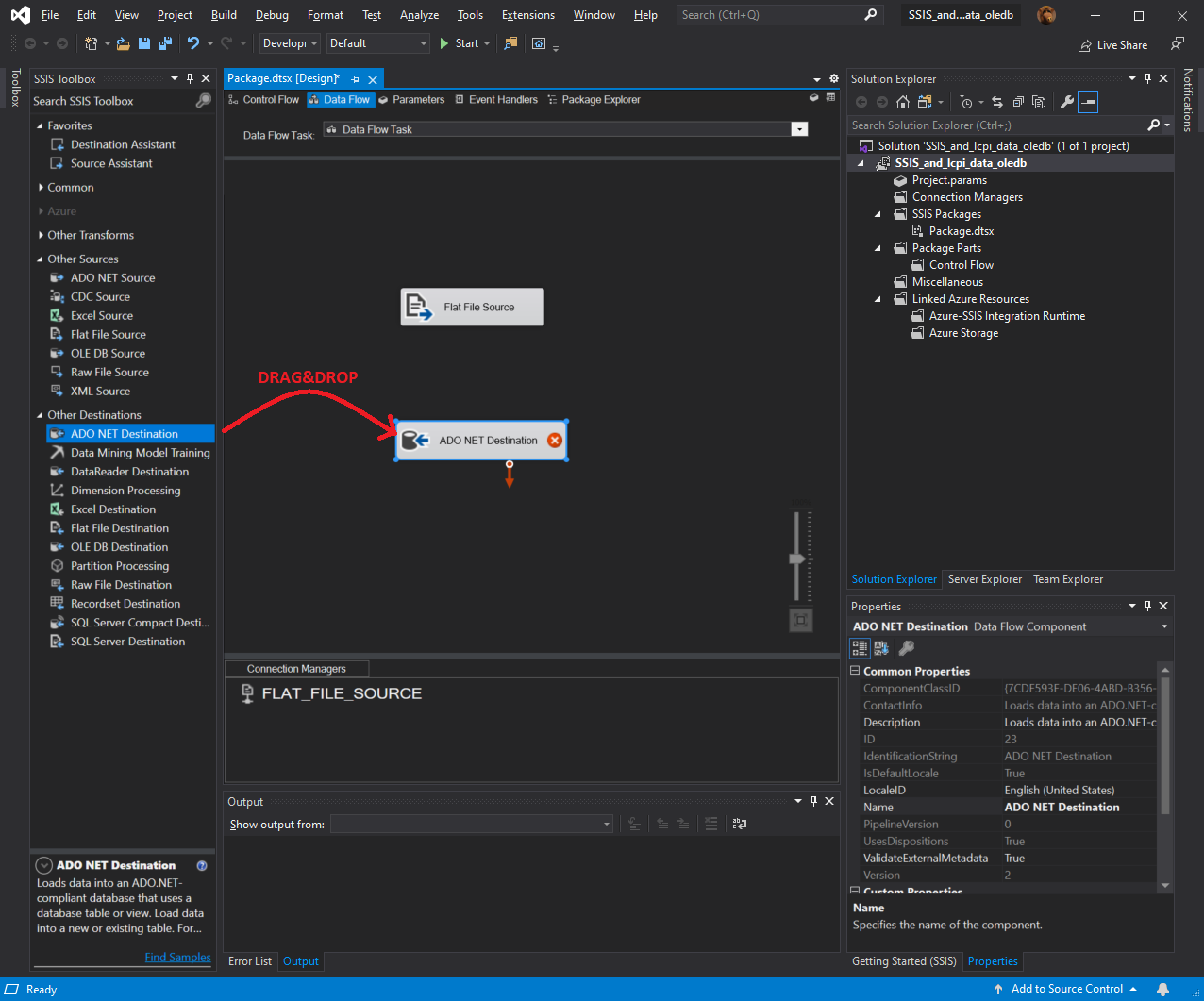
Task: Click the error badge on ADO NET Destination
Action: [555, 441]
